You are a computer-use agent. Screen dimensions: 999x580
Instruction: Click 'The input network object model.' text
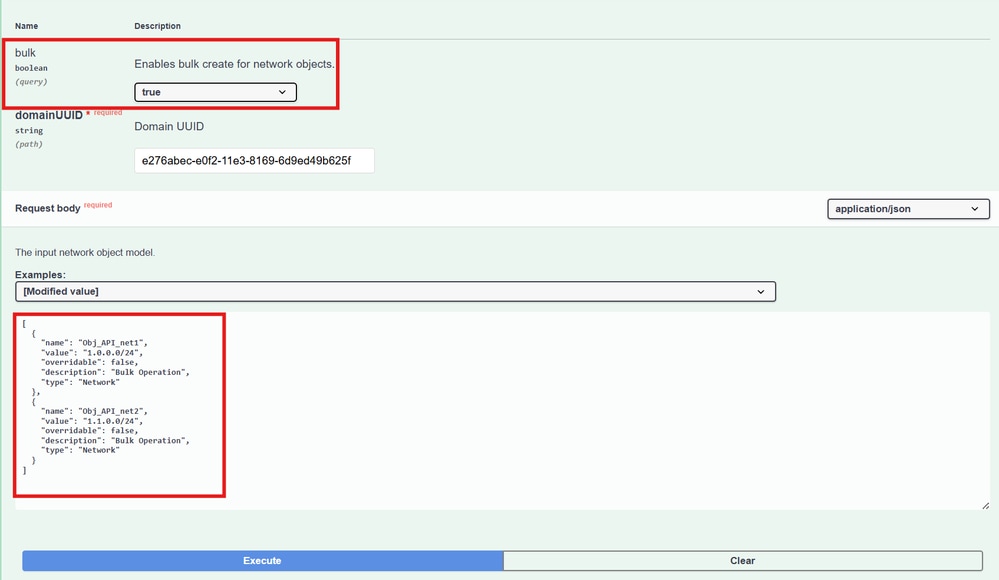coord(85,252)
